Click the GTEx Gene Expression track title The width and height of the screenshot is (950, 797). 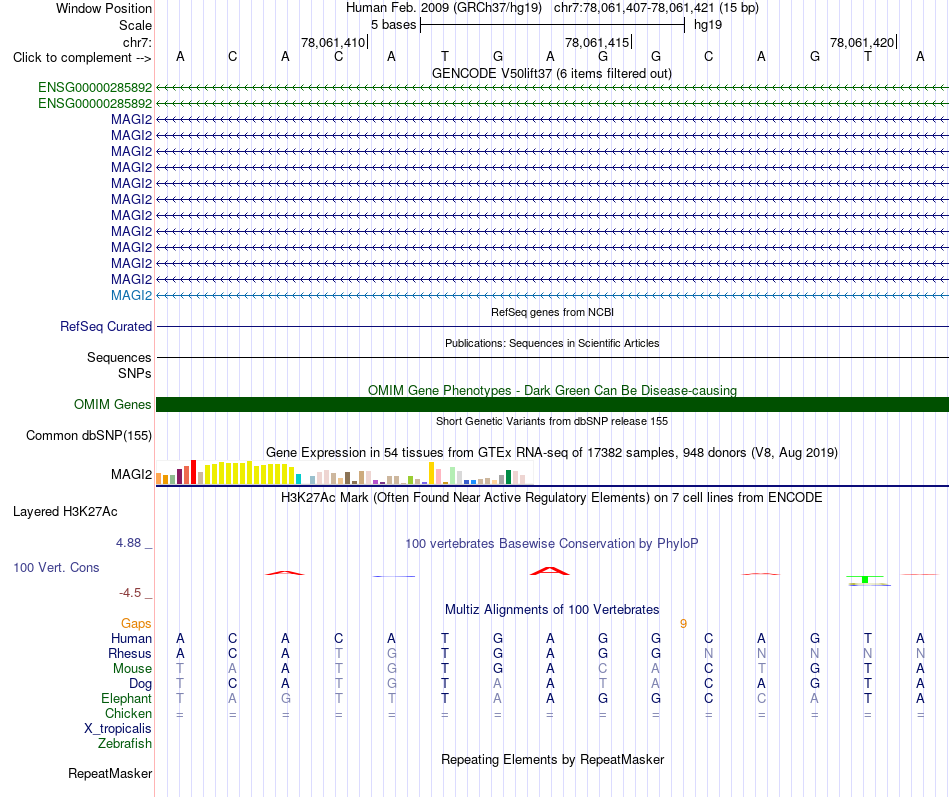pos(551,452)
